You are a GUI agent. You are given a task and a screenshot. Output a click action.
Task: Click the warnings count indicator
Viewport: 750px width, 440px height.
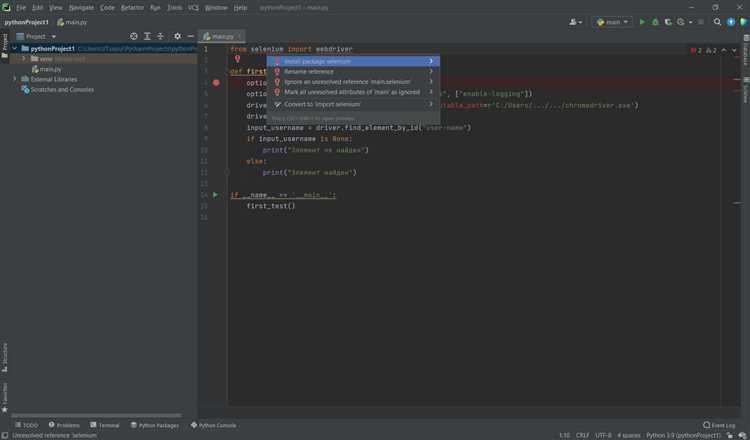pyautogui.click(x=711, y=50)
